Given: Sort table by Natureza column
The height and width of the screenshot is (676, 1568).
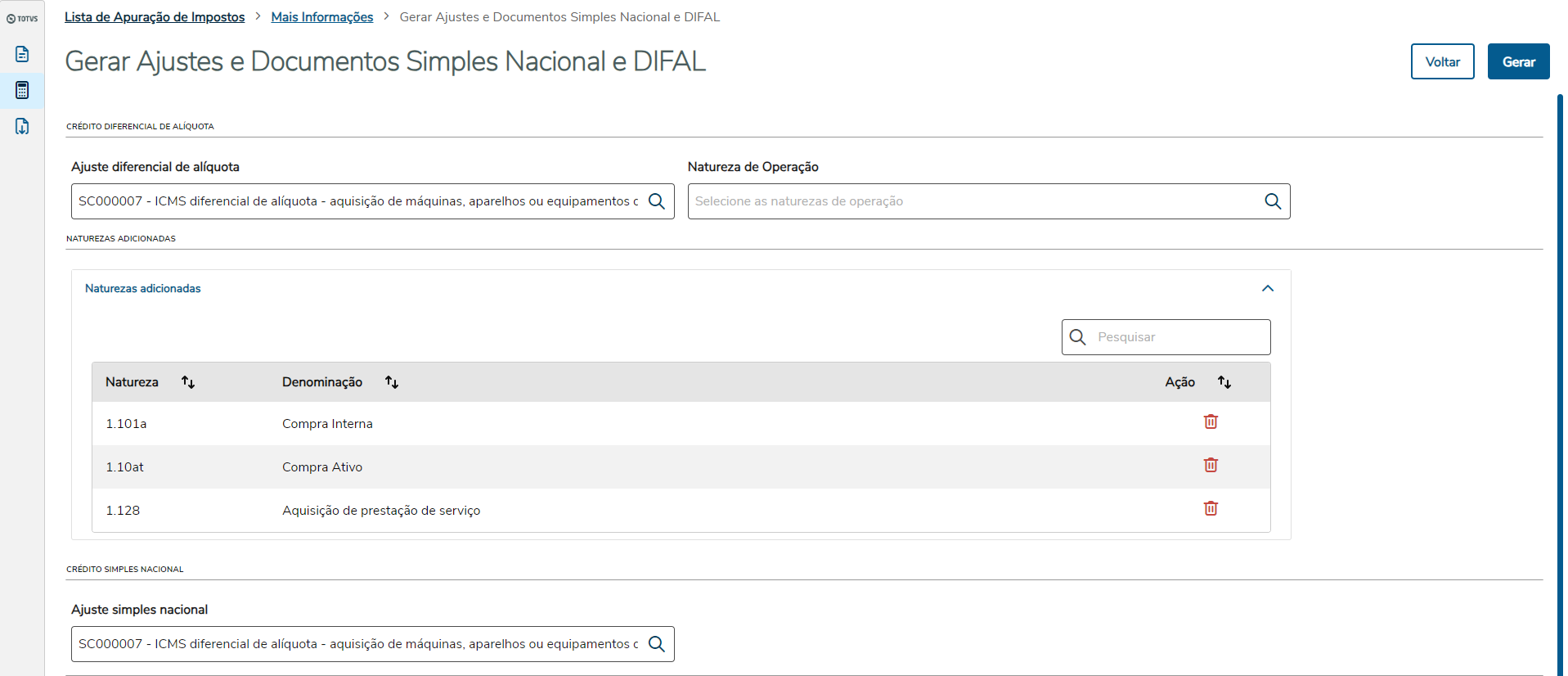Looking at the screenshot, I should click(188, 382).
